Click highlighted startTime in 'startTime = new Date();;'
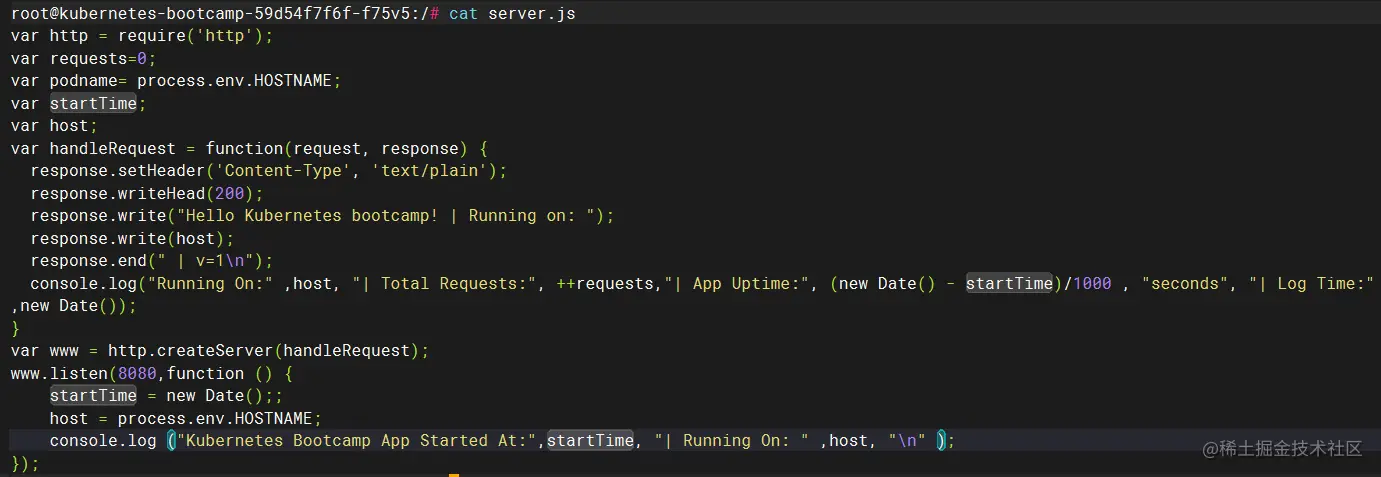The height and width of the screenshot is (477, 1381). 93,395
